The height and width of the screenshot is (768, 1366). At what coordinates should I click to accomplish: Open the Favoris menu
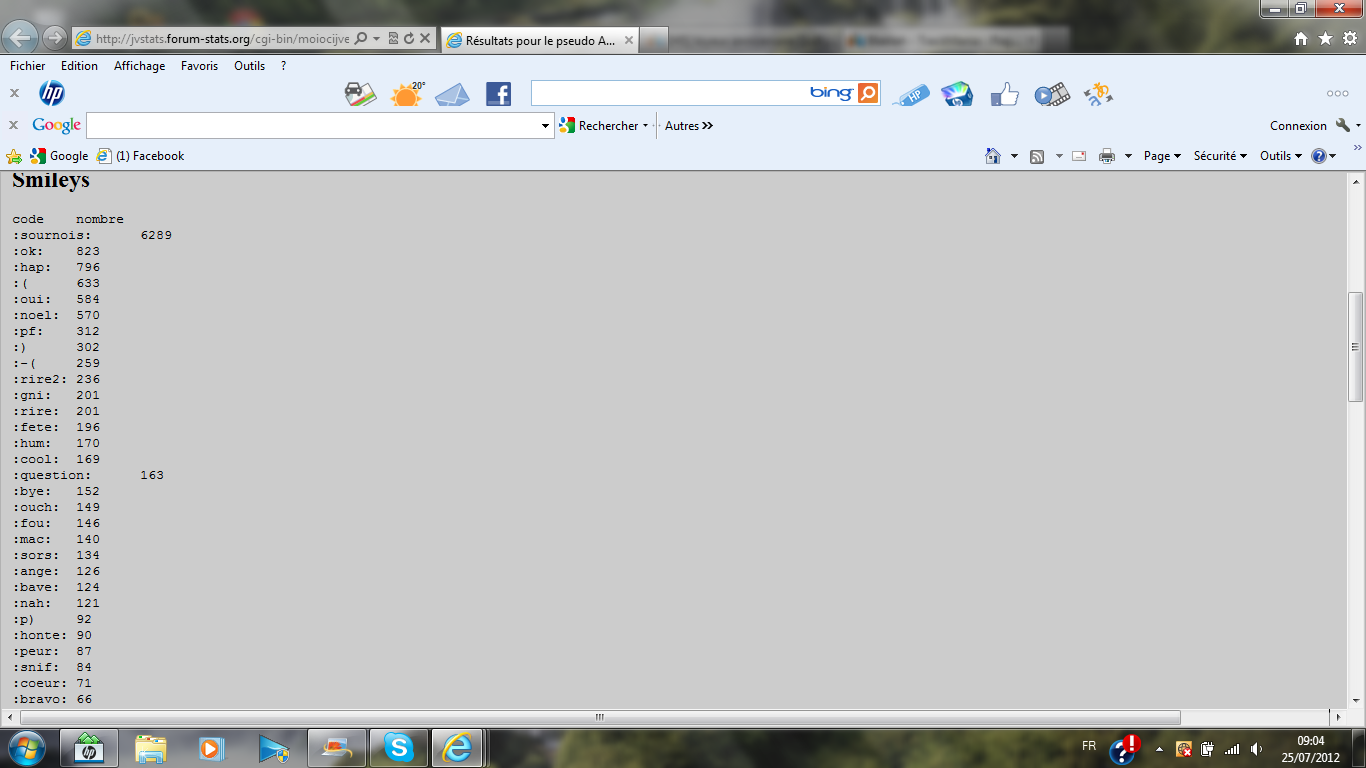199,66
